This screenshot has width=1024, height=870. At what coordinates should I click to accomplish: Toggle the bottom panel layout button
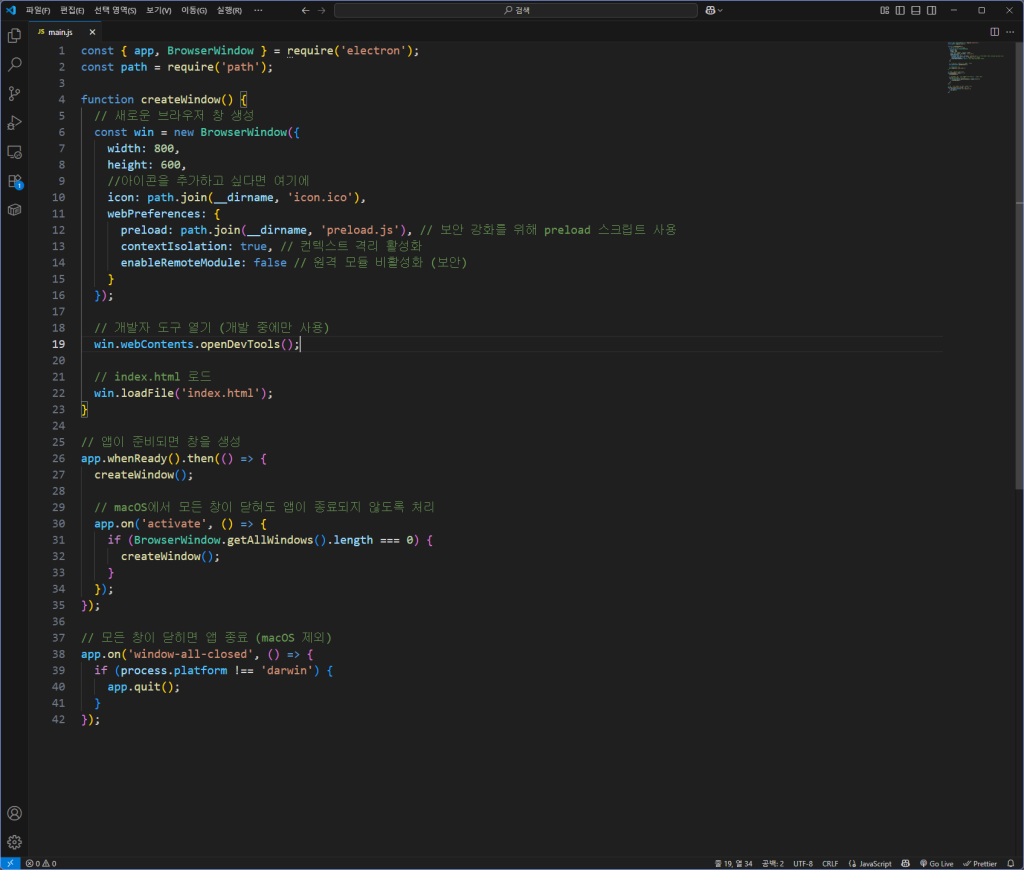[x=915, y=10]
